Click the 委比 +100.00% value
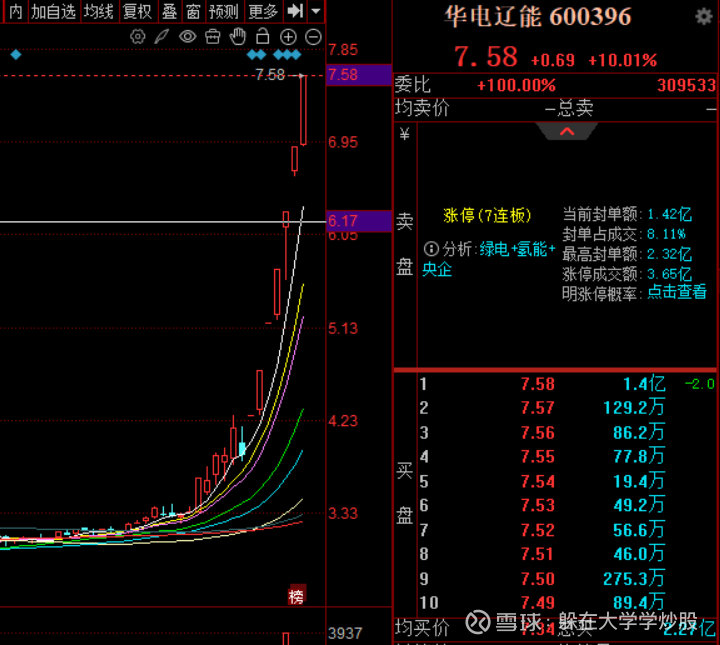720x645 pixels. click(x=516, y=85)
